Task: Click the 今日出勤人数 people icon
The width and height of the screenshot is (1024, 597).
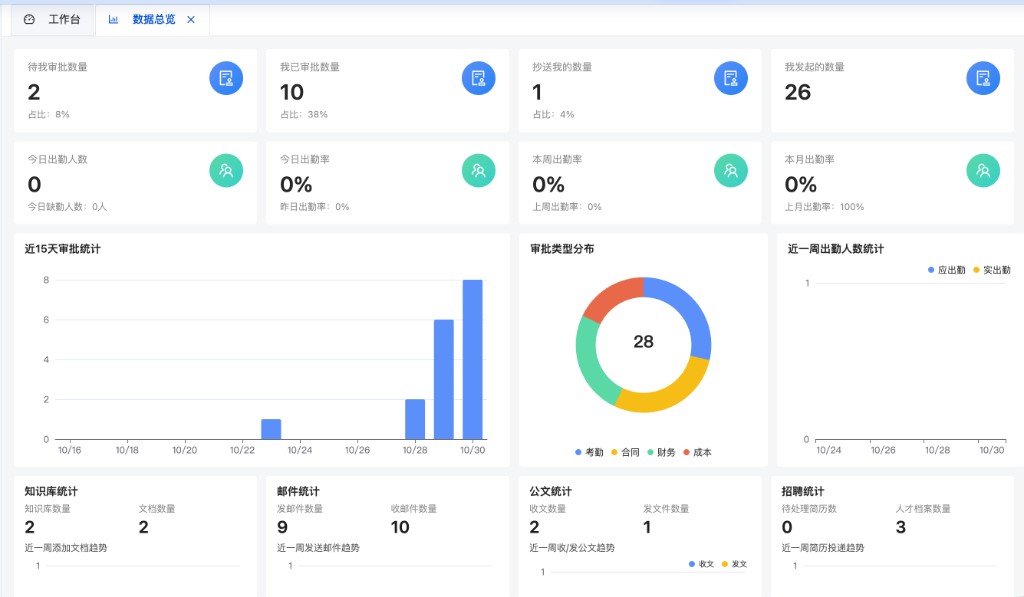Action: coord(226,170)
